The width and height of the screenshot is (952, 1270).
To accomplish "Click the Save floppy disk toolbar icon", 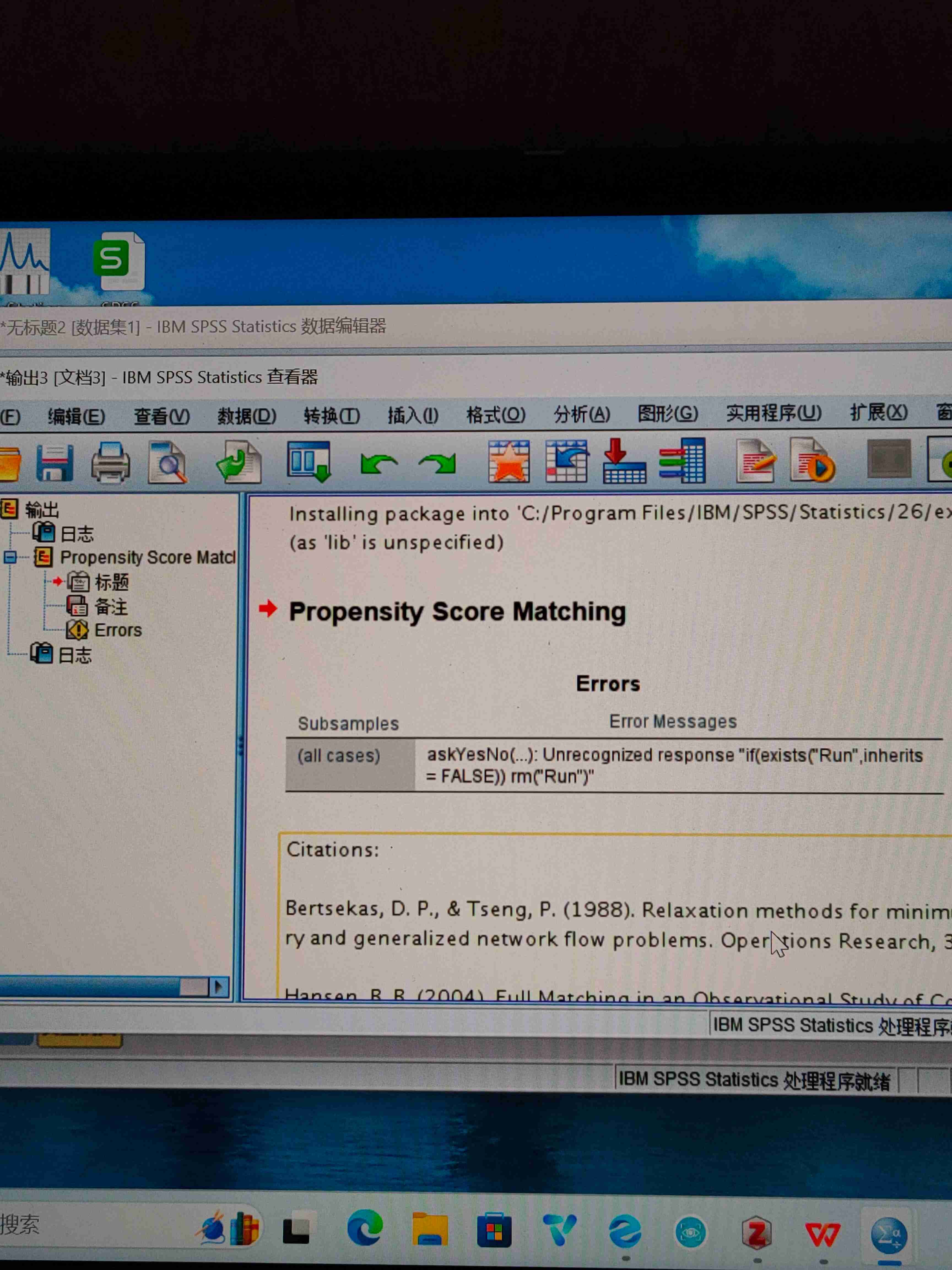I will (x=55, y=463).
